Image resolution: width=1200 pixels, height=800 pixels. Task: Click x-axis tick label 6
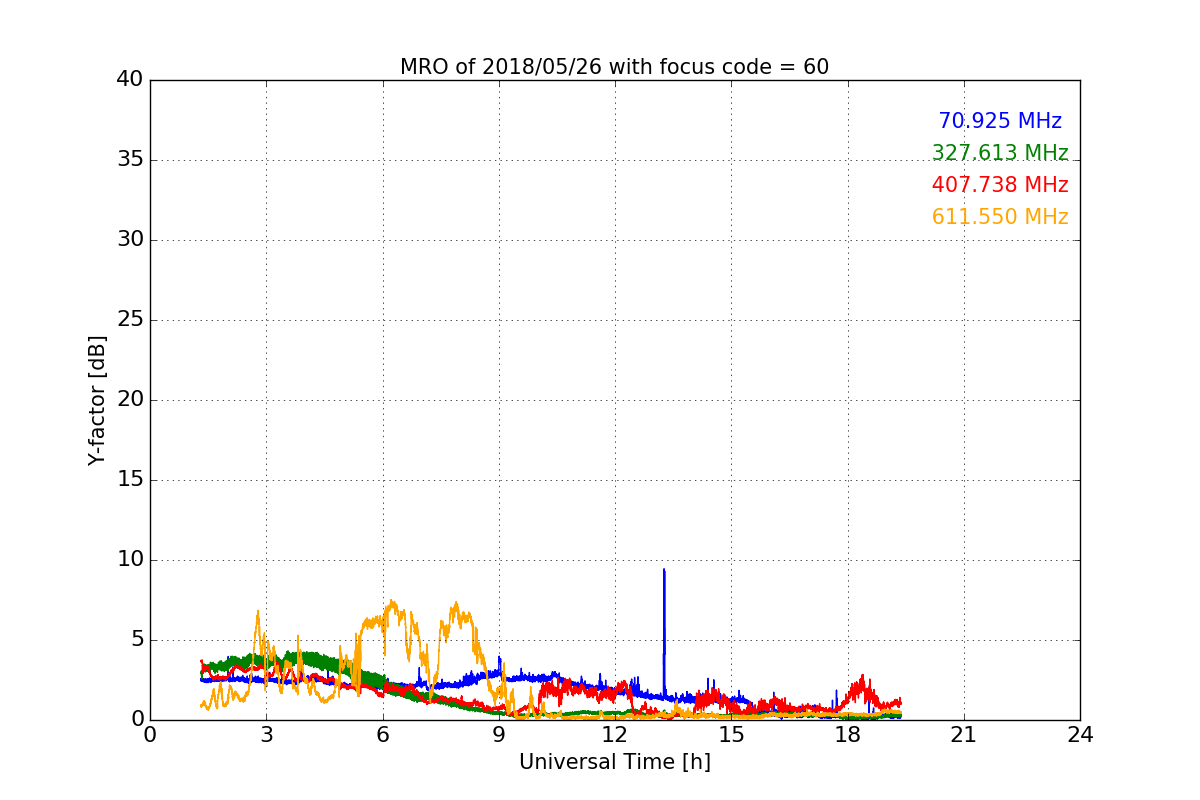(x=382, y=735)
